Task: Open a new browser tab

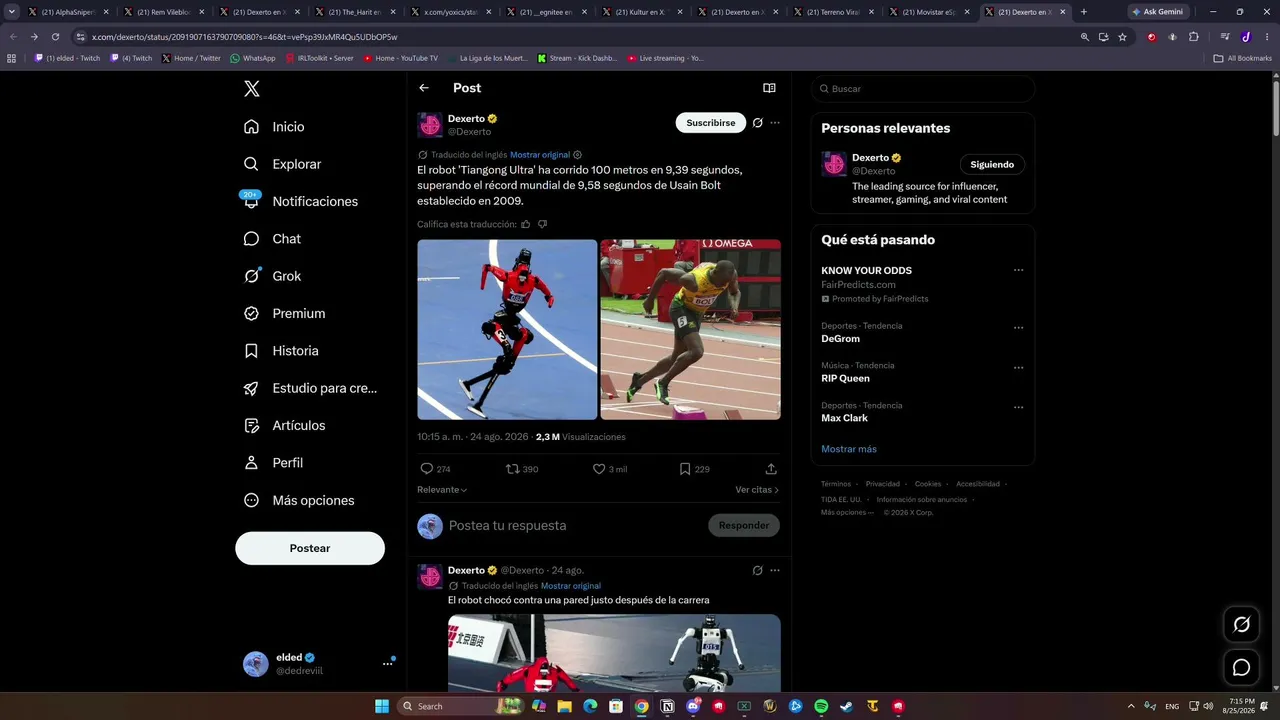Action: pyautogui.click(x=1084, y=12)
